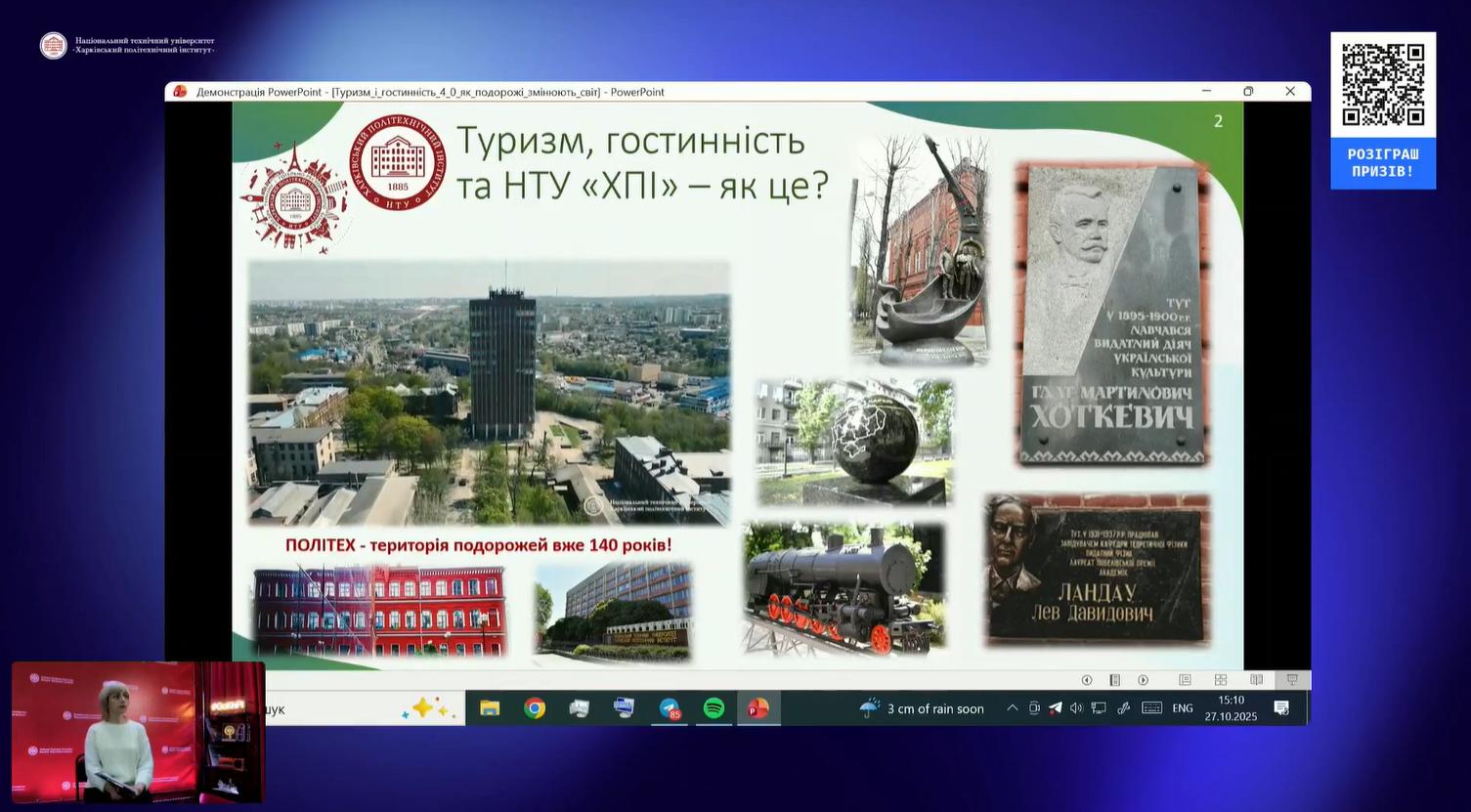Open Google Chrome from the taskbar
The image size is (1471, 812).
click(535, 708)
